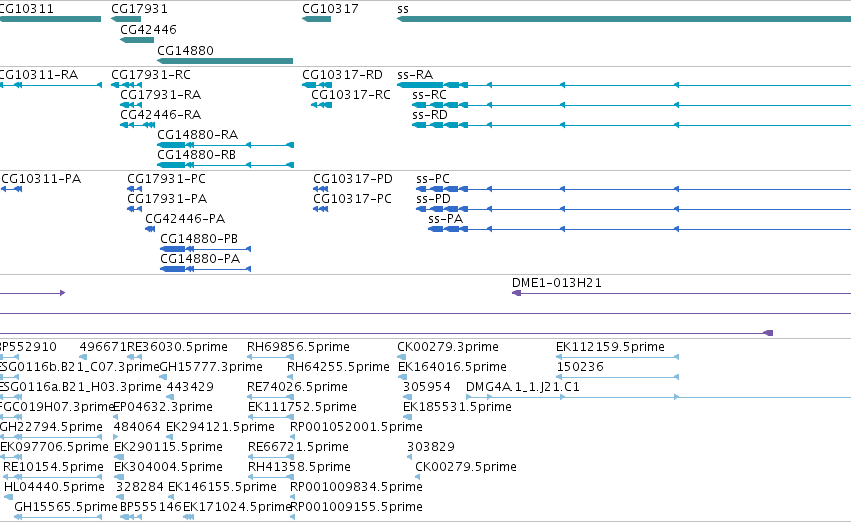Open protein CG14880-PA label
851x522 pixels.
click(x=200, y=259)
